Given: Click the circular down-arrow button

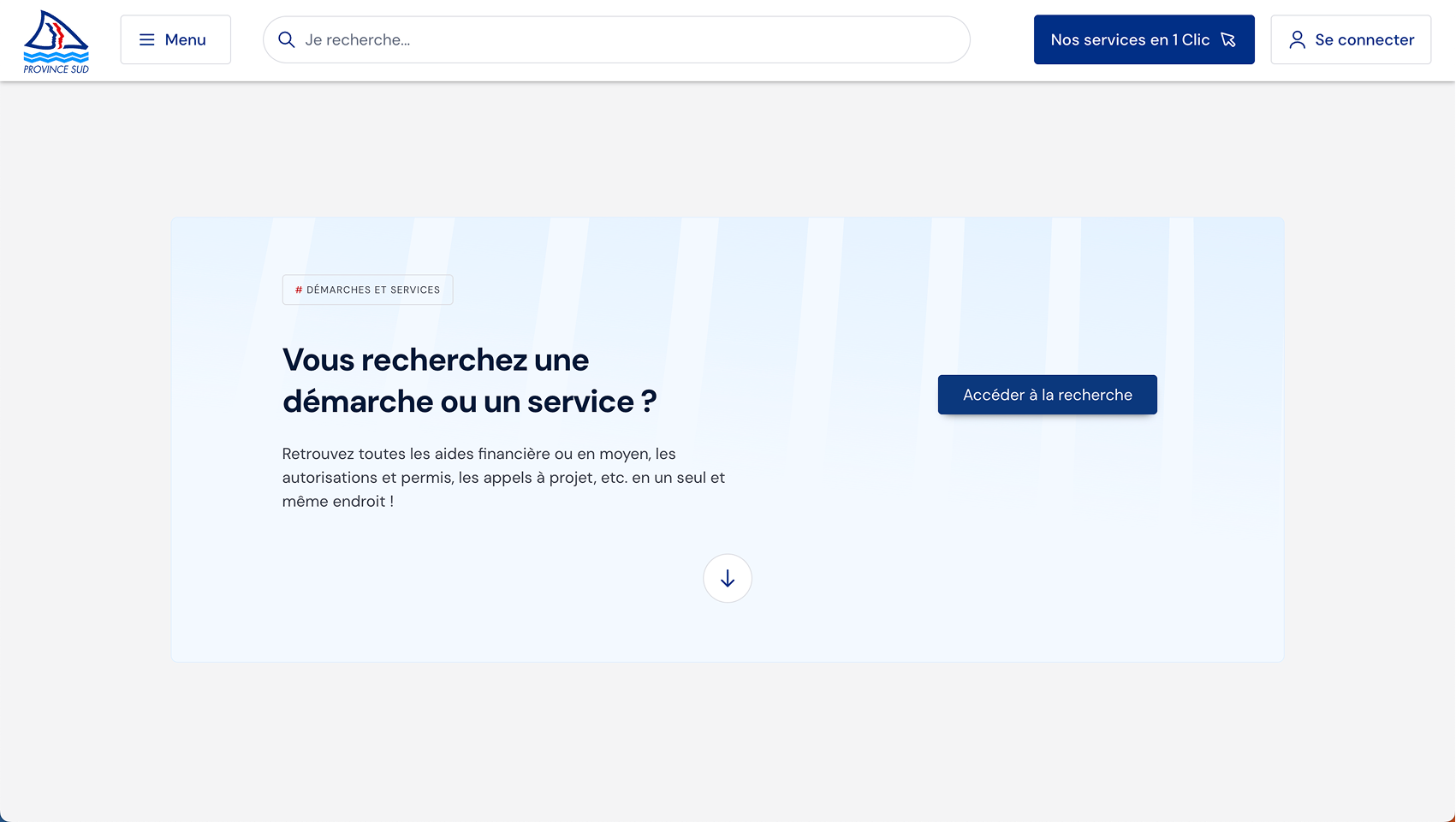Looking at the screenshot, I should point(728,579).
